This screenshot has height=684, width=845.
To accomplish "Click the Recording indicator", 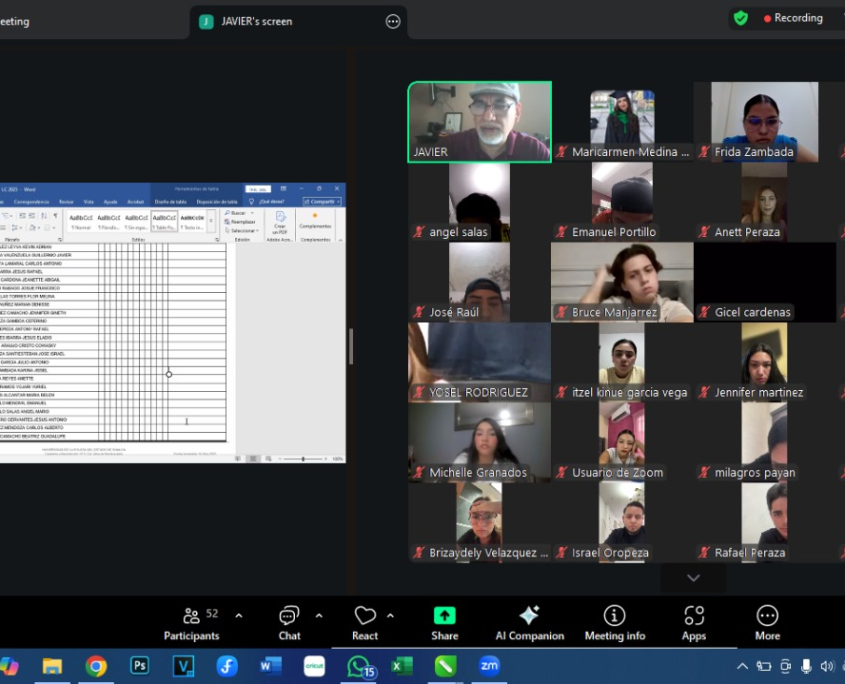I will (x=793, y=18).
